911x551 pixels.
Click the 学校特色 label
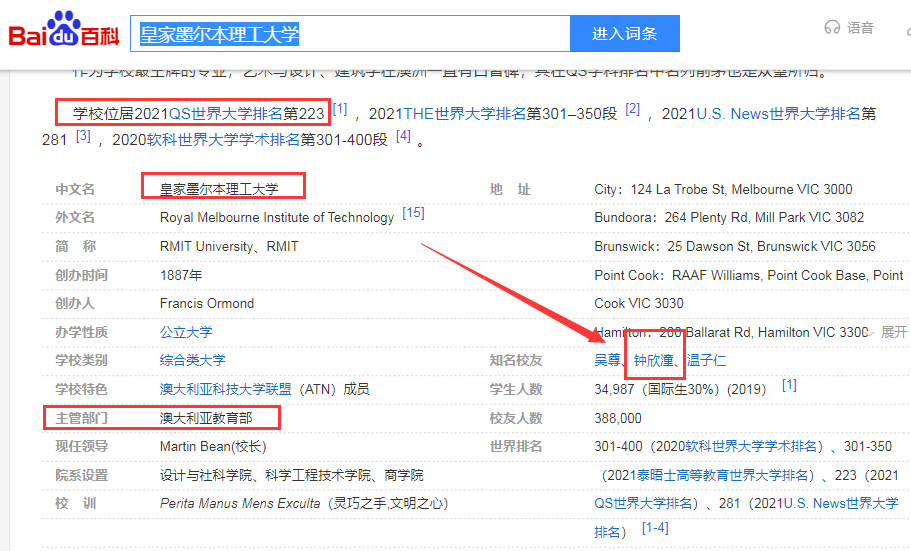click(x=81, y=389)
